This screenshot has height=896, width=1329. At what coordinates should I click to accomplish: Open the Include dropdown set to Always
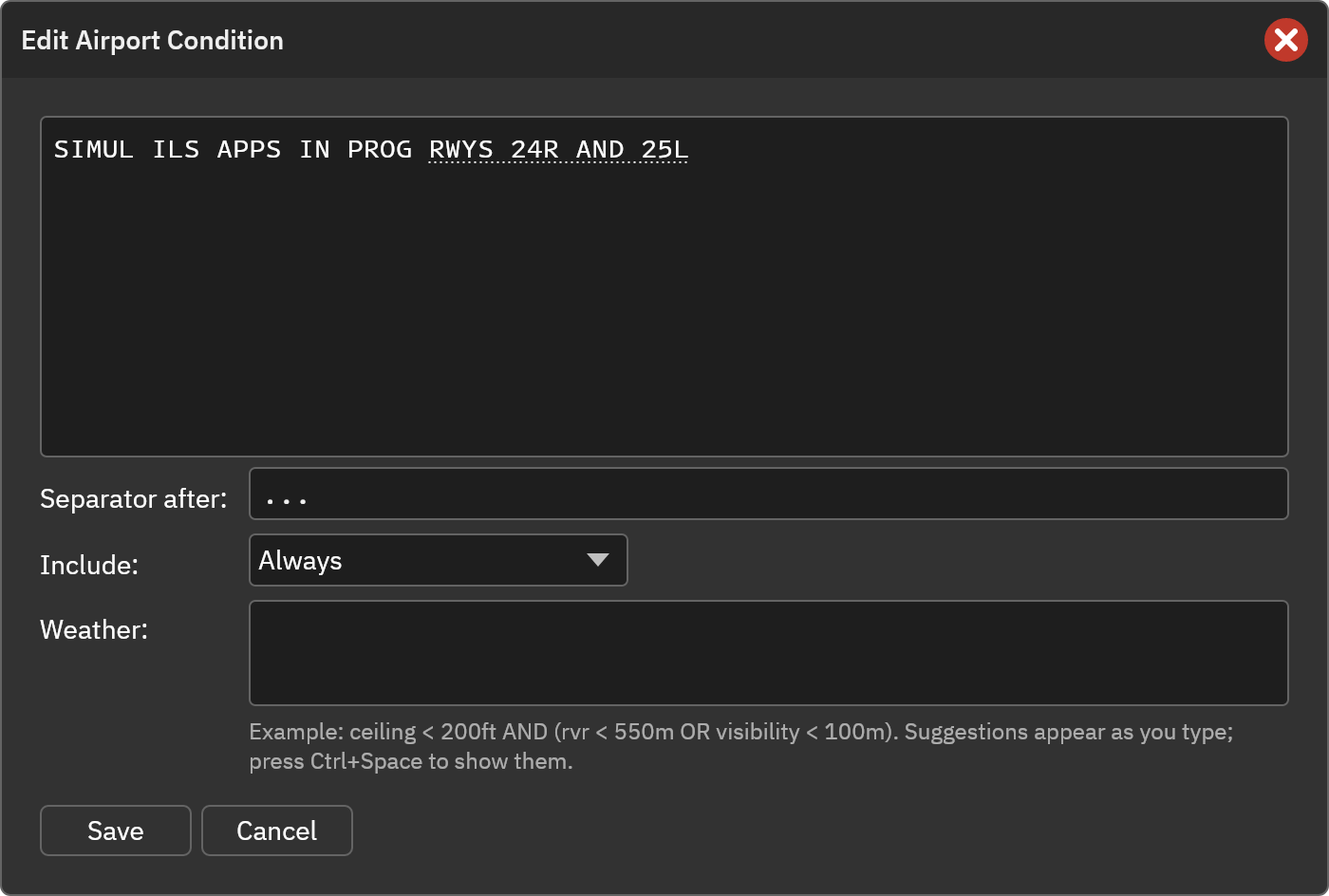(x=438, y=560)
